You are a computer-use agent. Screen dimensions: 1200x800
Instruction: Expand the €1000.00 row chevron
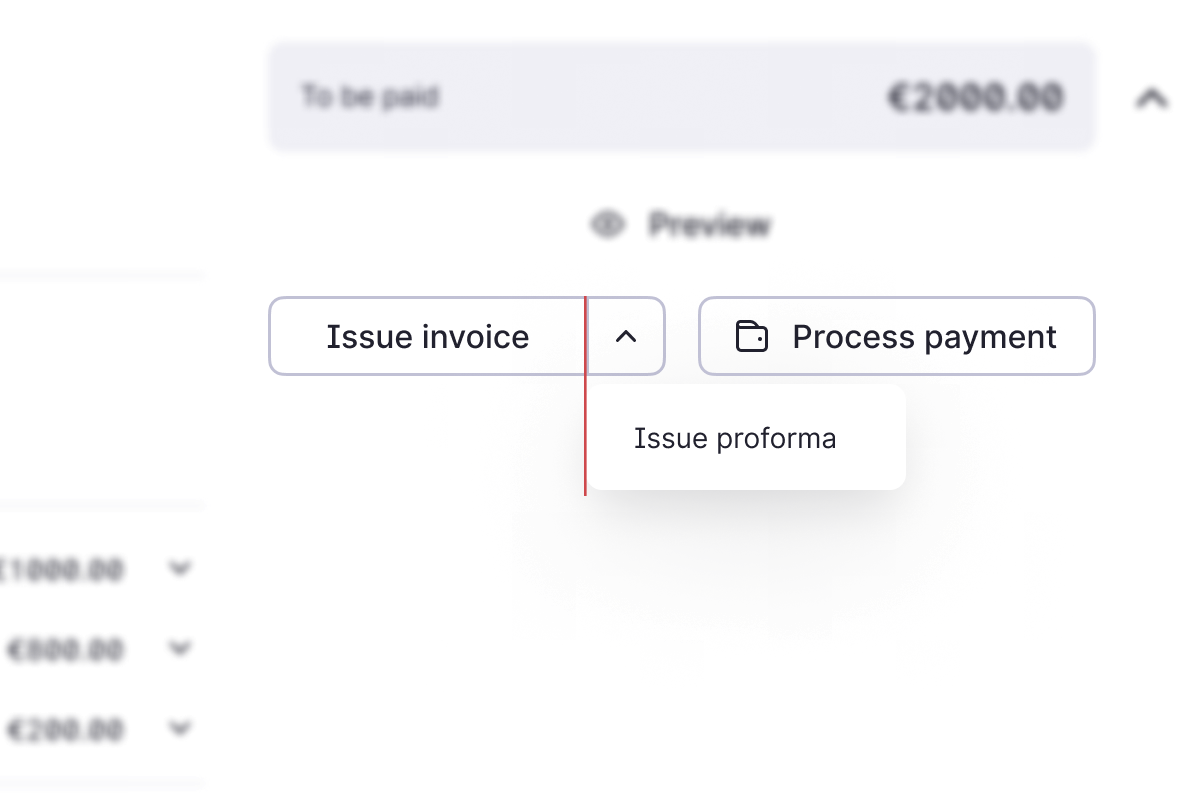(180, 569)
